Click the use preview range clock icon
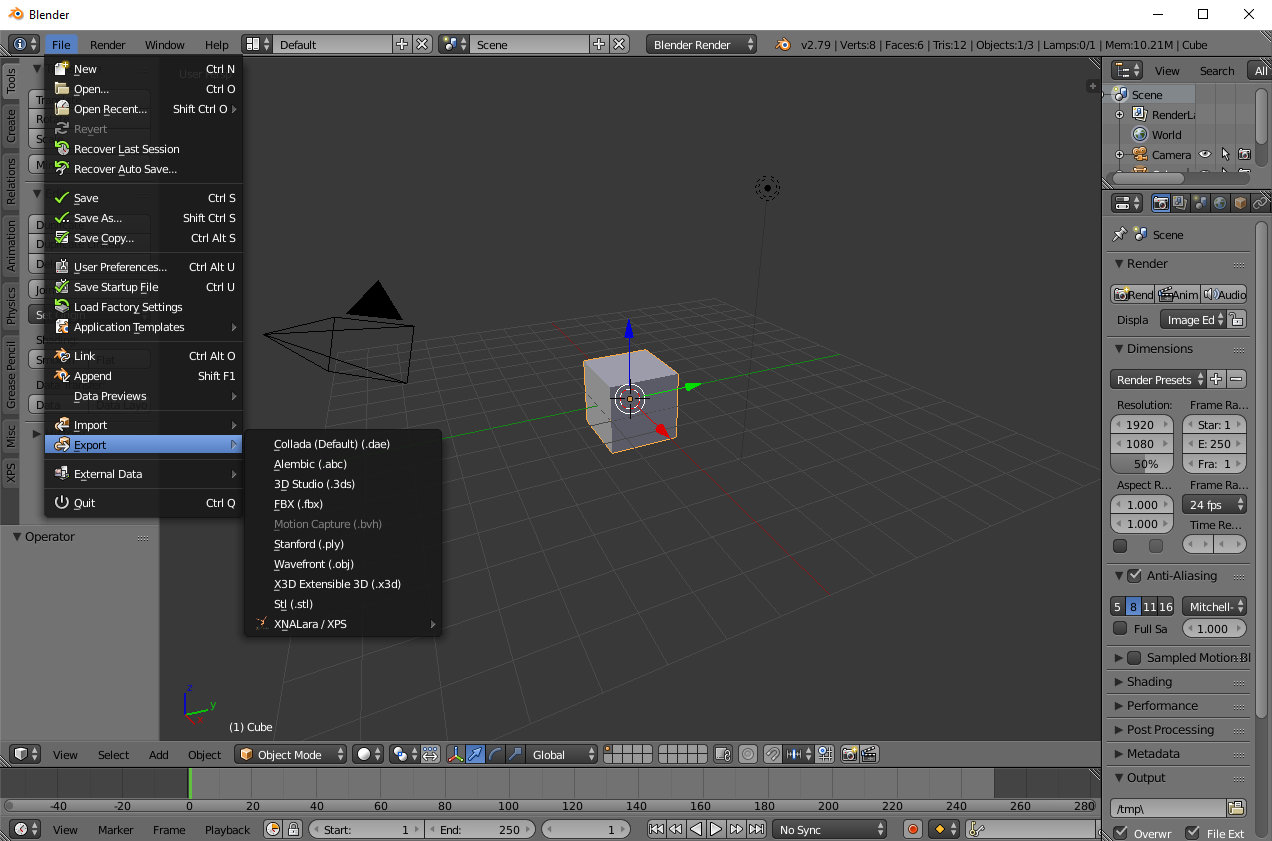This screenshot has width=1272, height=841. (x=273, y=829)
